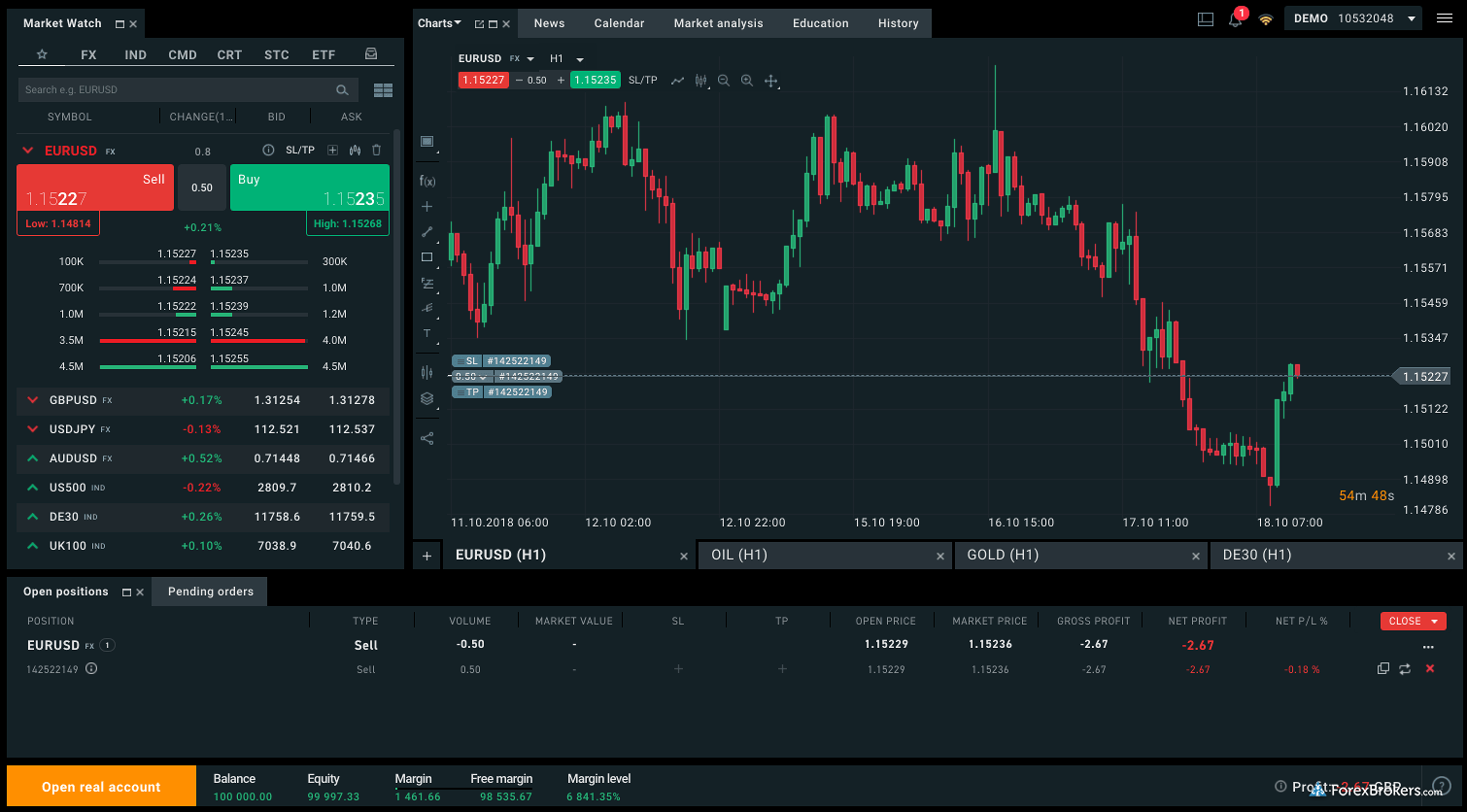1467x812 pixels.
Task: Switch to the Pending orders tab
Action: click(x=209, y=591)
